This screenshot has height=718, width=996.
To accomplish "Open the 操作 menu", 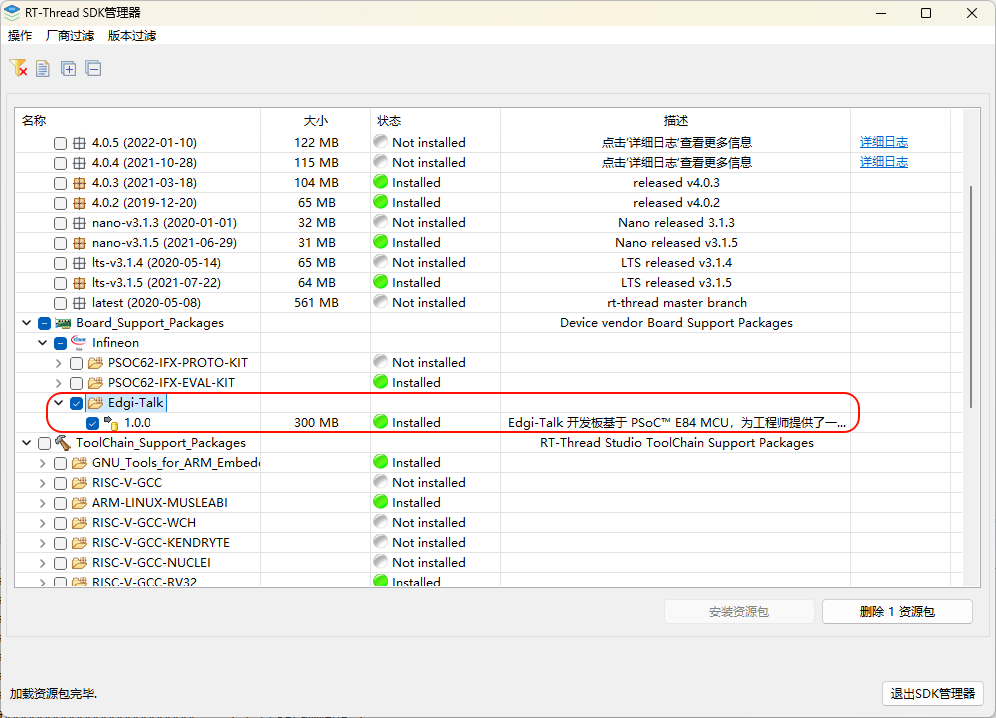I will coord(20,35).
